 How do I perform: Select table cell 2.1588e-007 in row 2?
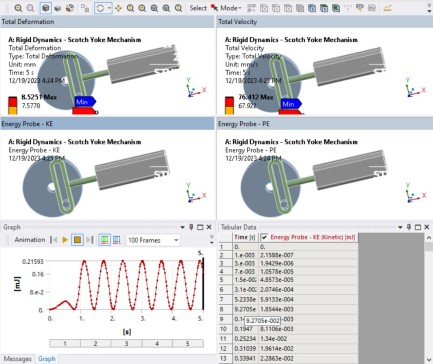tap(308, 255)
